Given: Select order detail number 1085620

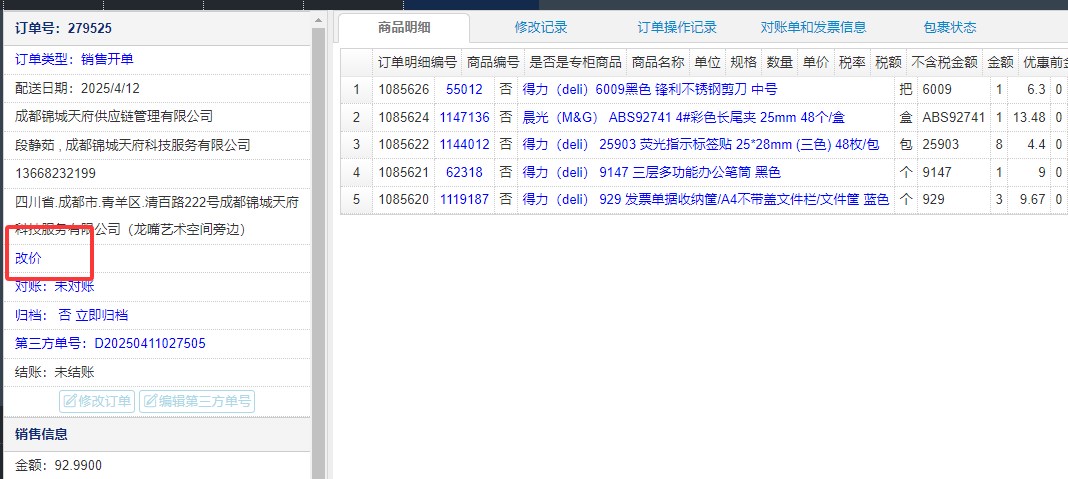Looking at the screenshot, I should (x=404, y=200).
